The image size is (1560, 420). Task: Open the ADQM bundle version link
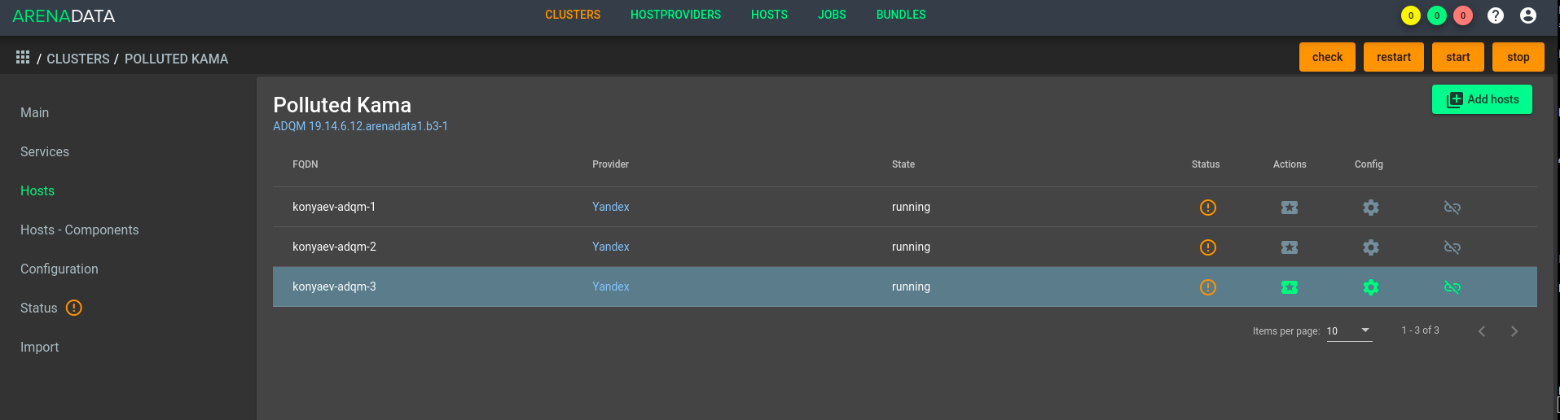coord(366,127)
